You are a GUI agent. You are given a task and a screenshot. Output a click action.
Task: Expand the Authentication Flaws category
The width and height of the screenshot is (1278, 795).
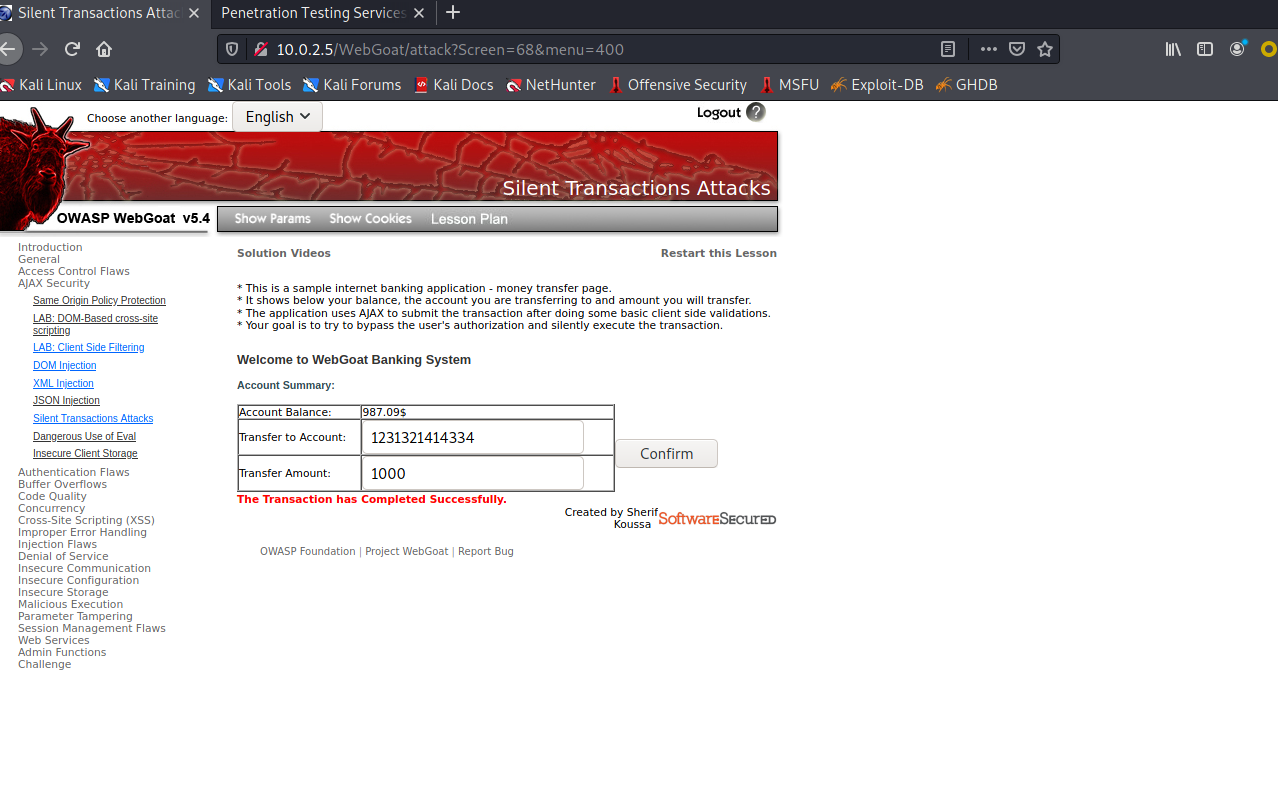pos(74,472)
